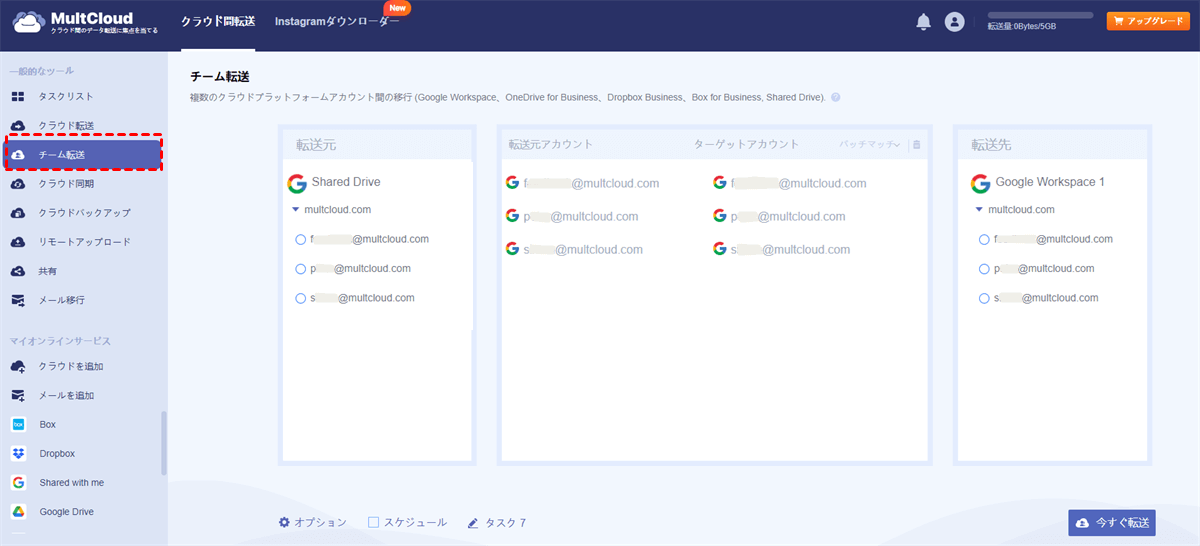
Task: Click the 転送先 panel header
Action: point(1050,145)
